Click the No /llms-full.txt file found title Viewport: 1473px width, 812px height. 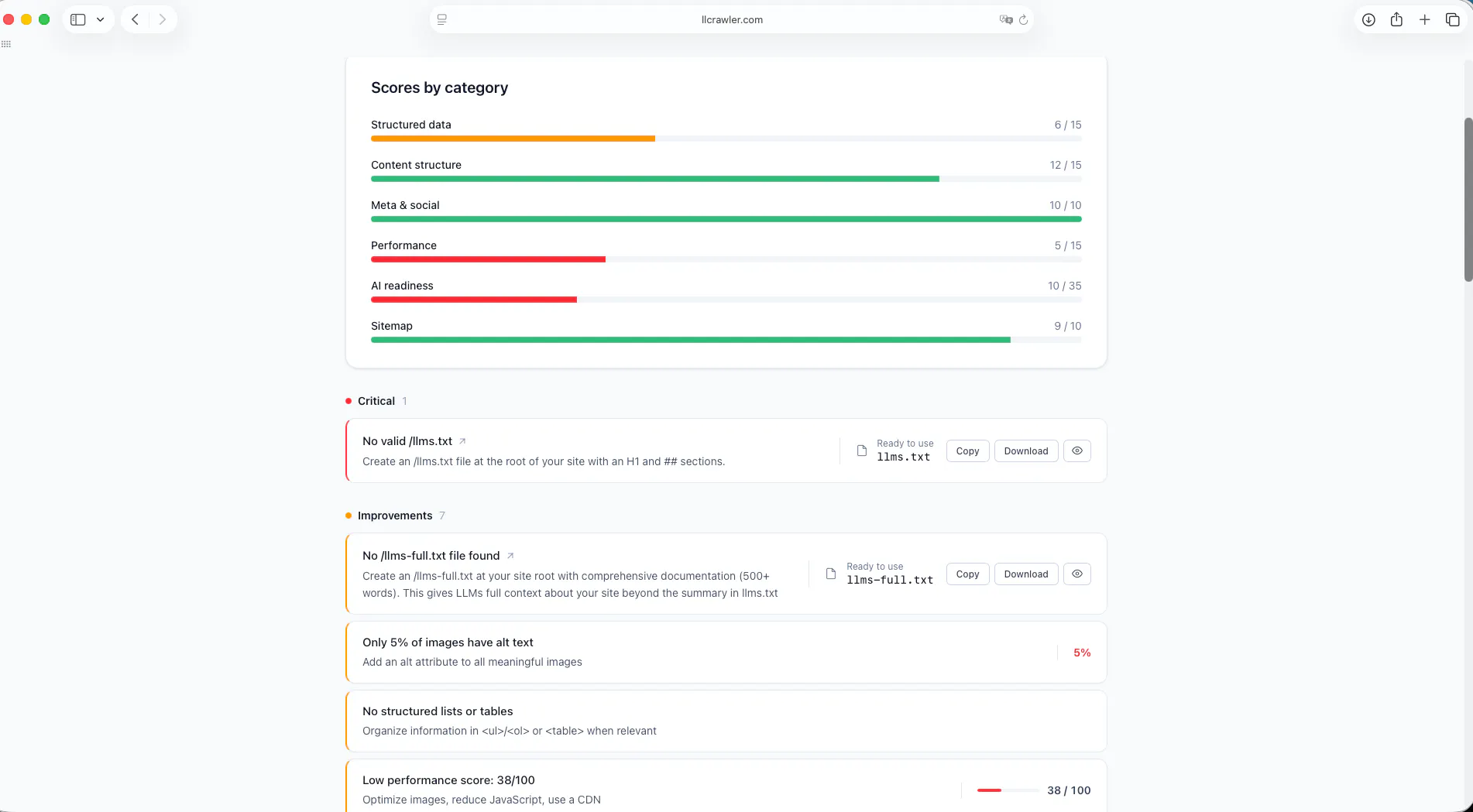click(x=431, y=556)
